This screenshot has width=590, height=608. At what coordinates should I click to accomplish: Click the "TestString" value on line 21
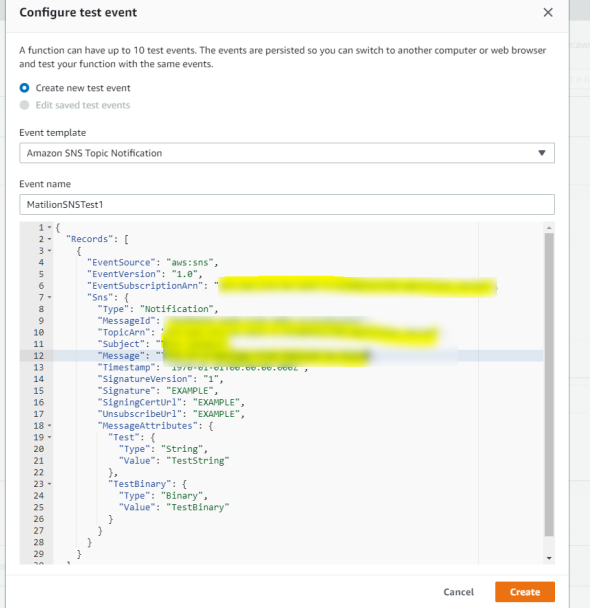(198, 461)
